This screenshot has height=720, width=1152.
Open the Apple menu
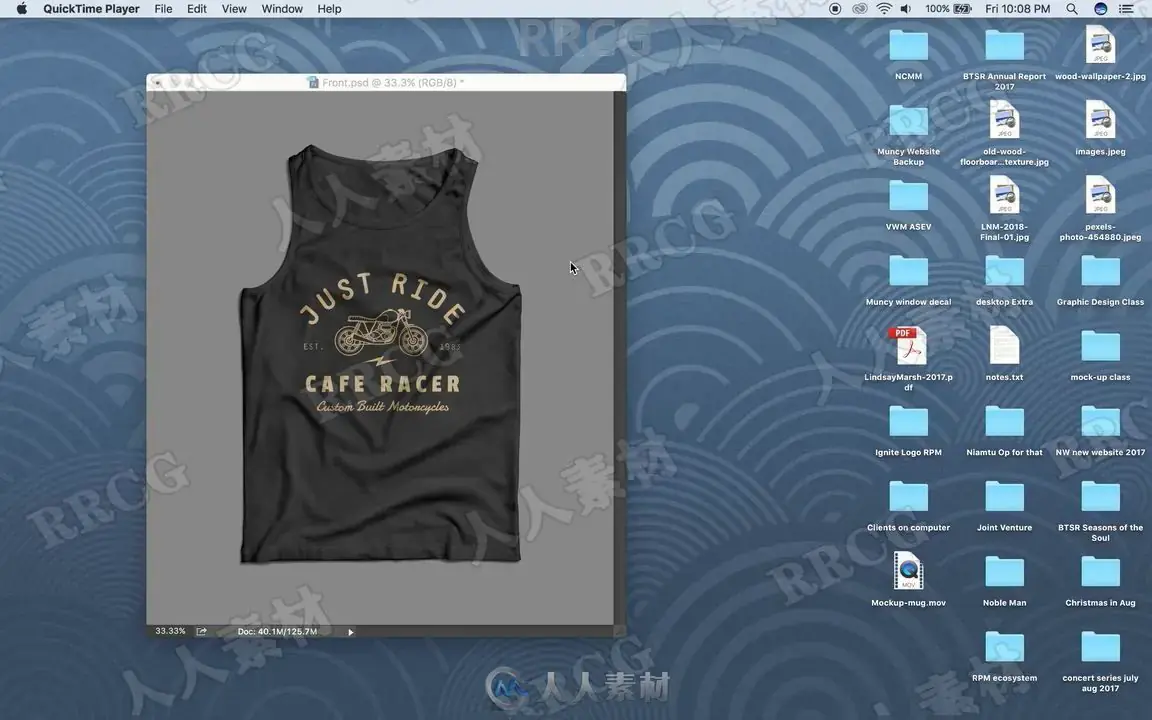(21, 9)
